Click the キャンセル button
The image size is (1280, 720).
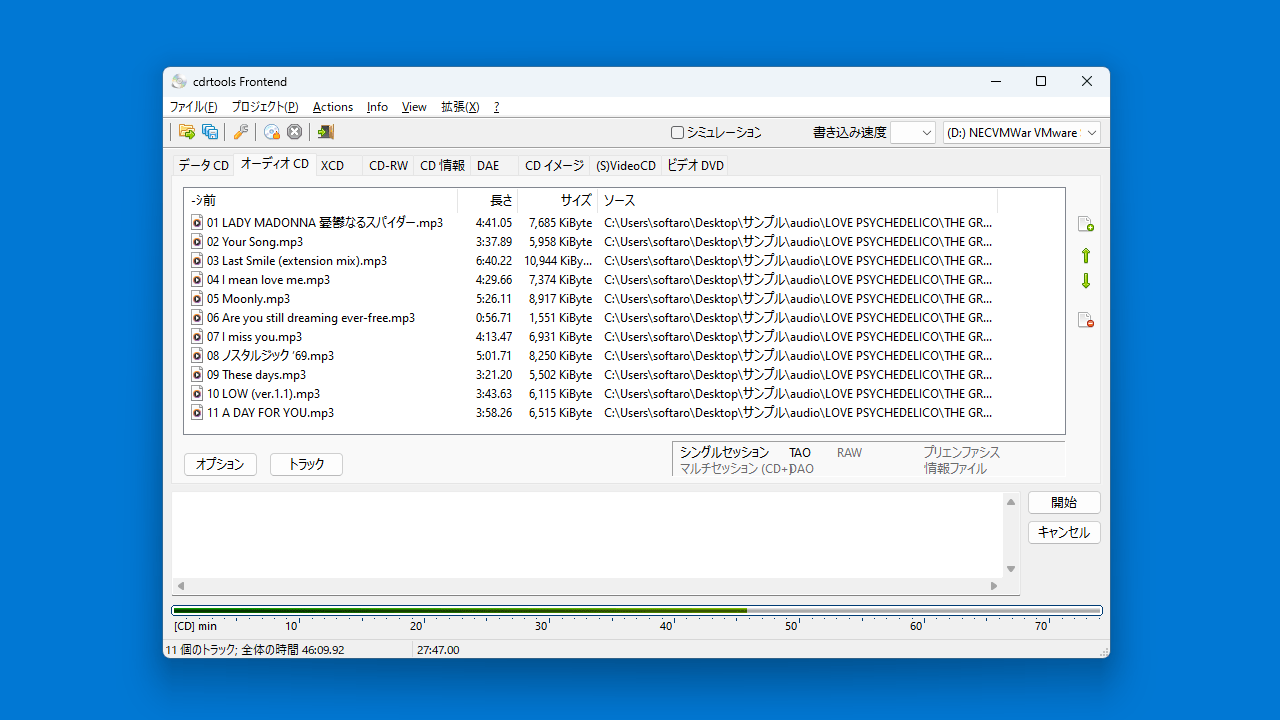click(x=1064, y=533)
